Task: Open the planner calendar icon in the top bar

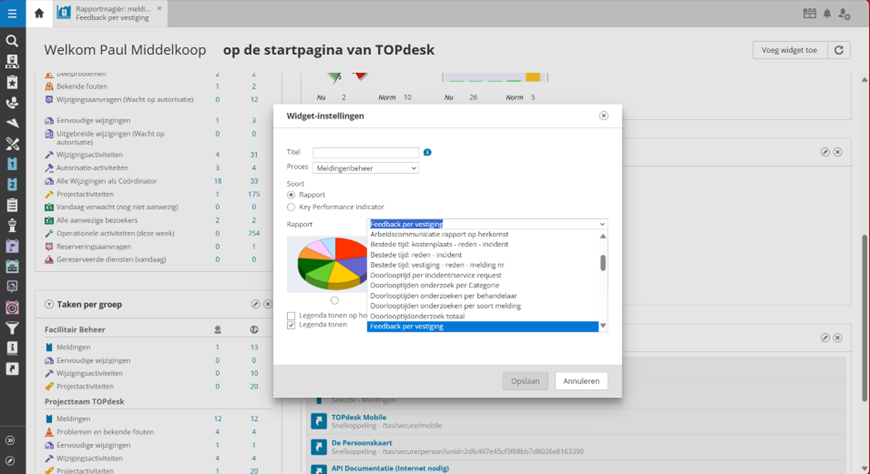Action: coord(809,14)
